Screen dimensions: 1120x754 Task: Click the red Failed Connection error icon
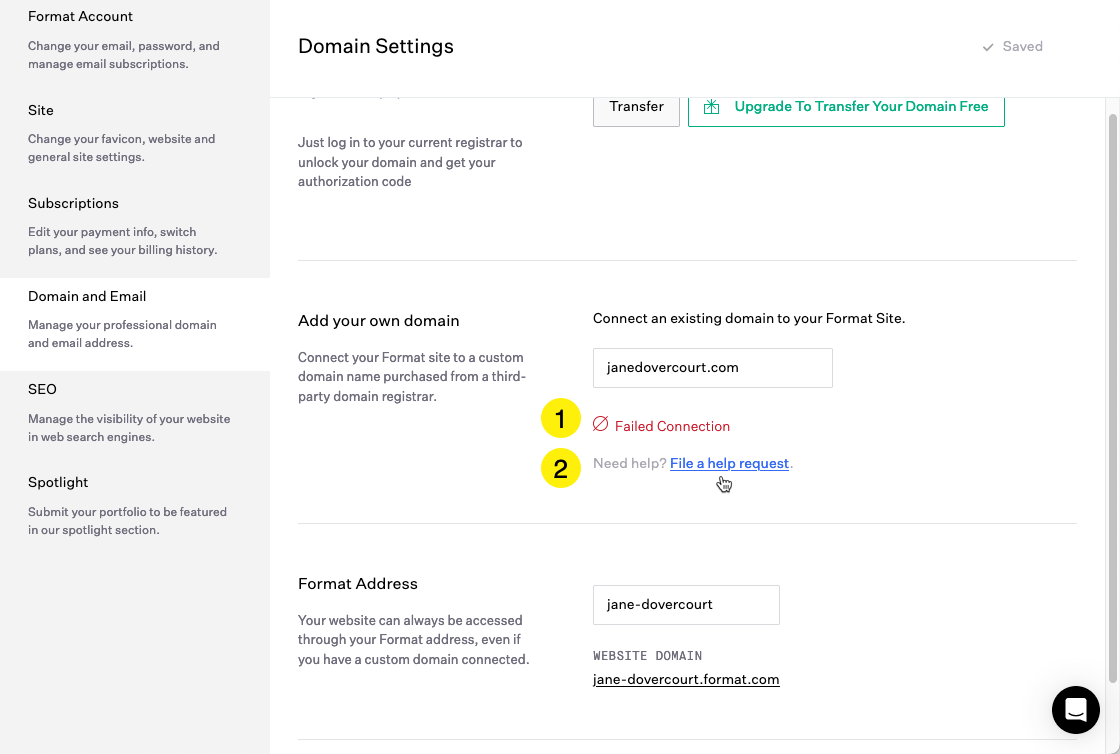point(600,425)
